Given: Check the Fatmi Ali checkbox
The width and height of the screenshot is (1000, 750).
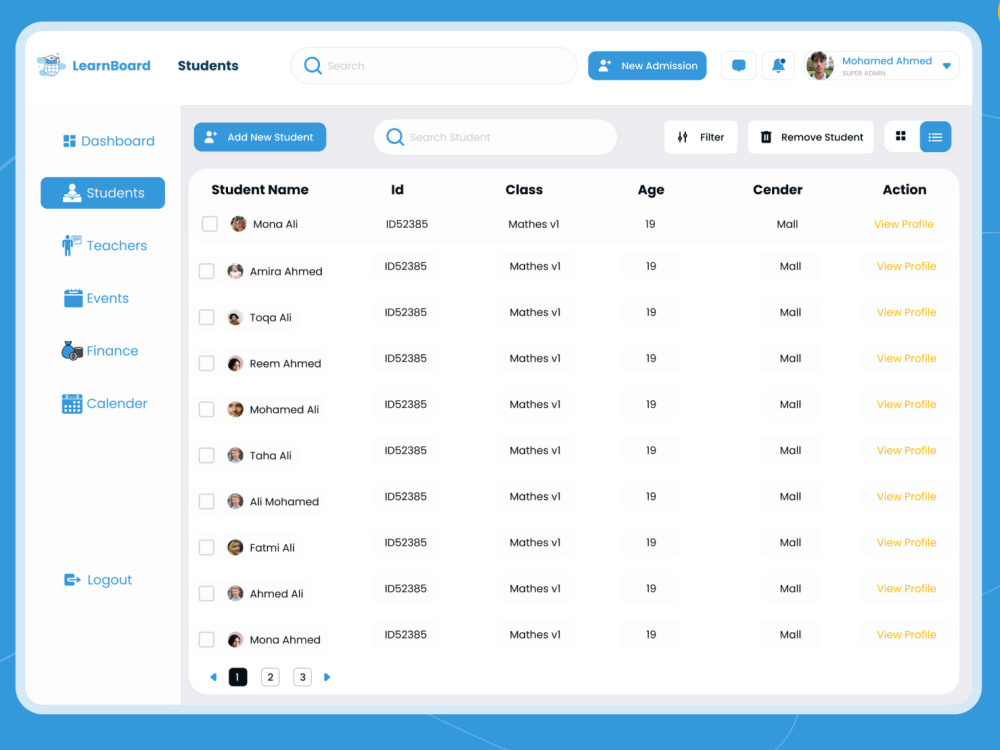Looking at the screenshot, I should pos(207,547).
